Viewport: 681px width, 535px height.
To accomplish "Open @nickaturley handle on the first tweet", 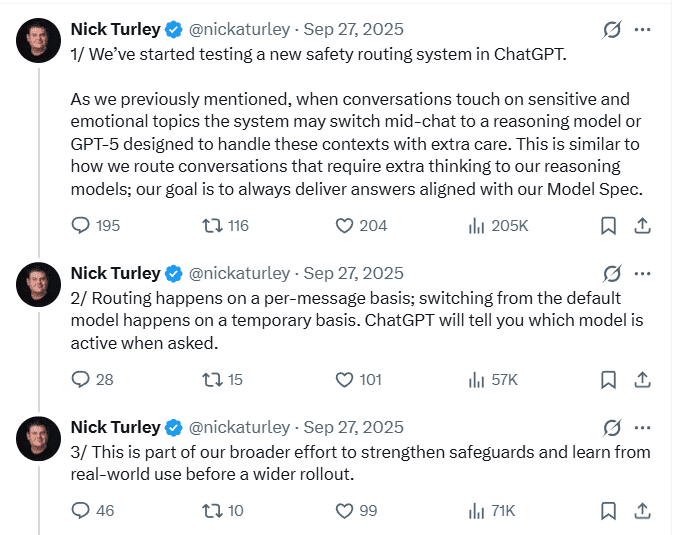I will pos(239,30).
